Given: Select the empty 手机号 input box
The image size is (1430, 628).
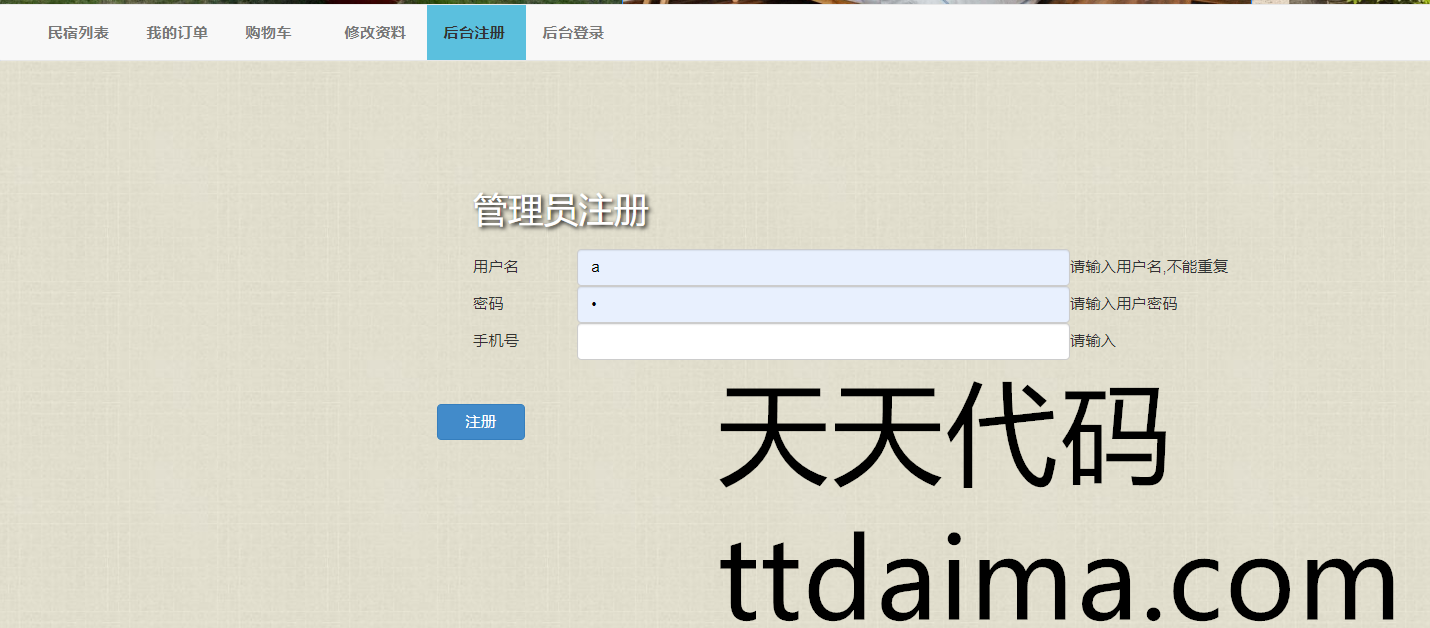Looking at the screenshot, I should coord(822,342).
